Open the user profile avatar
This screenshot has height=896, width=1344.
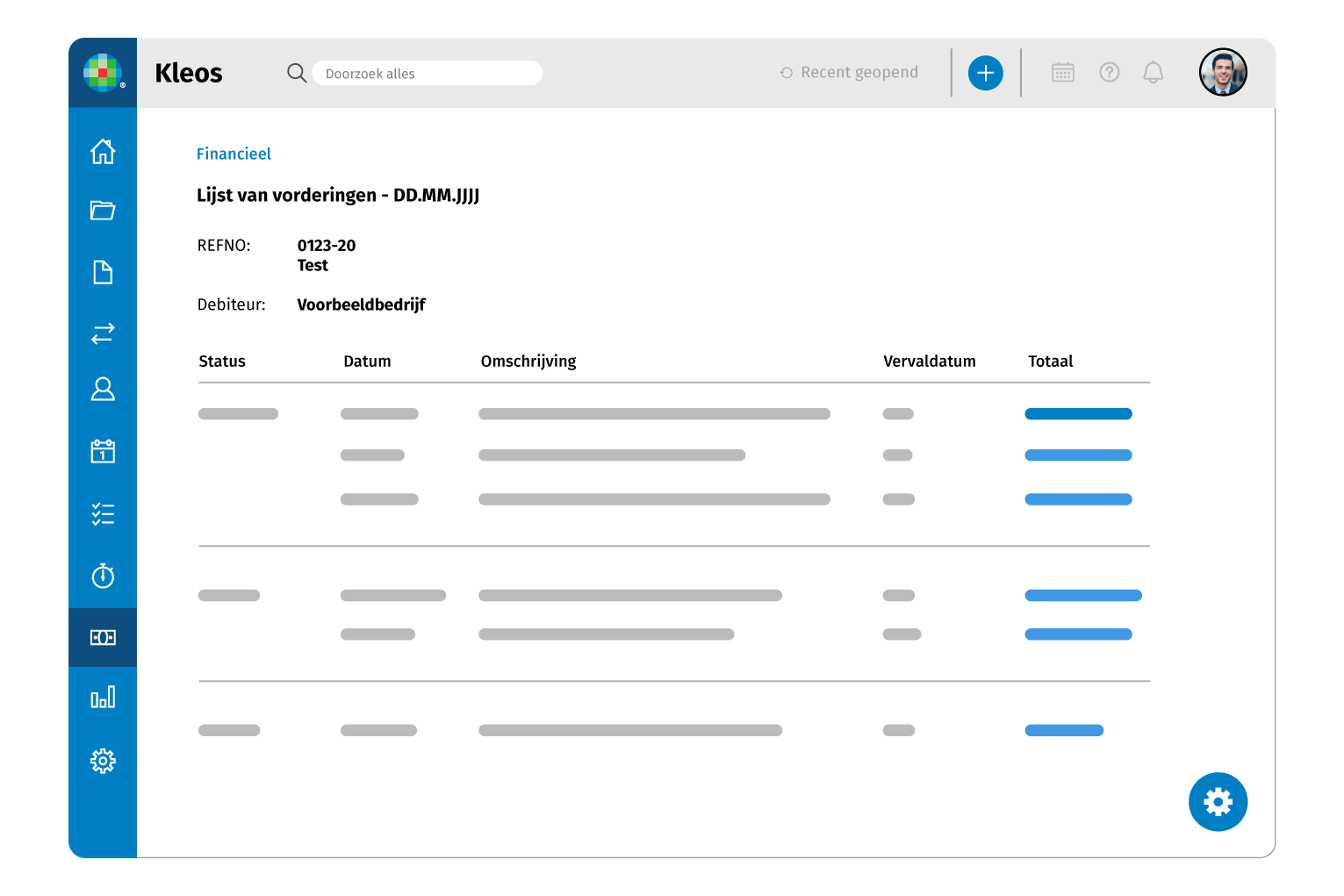(1223, 73)
